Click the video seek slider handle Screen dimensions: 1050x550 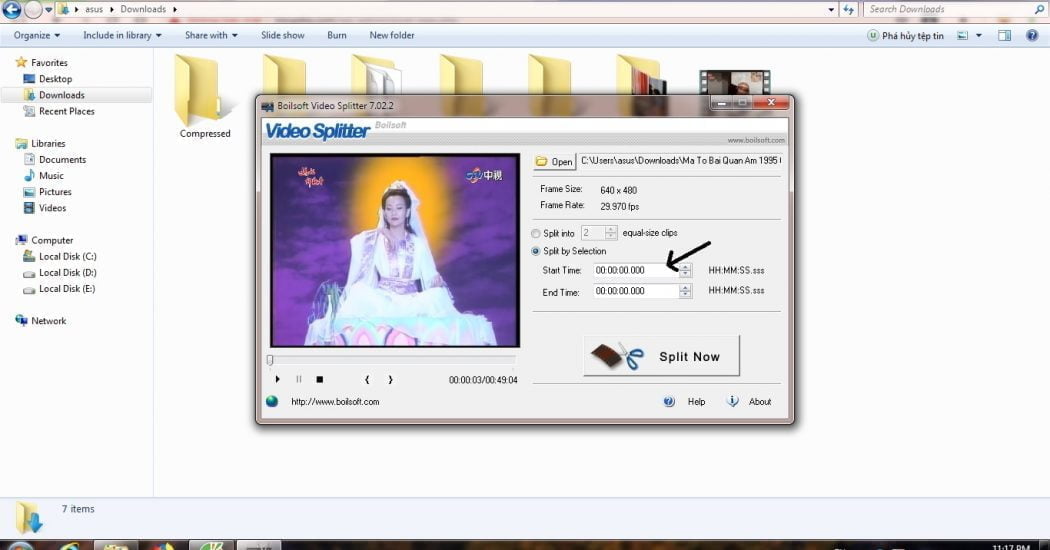(x=270, y=360)
